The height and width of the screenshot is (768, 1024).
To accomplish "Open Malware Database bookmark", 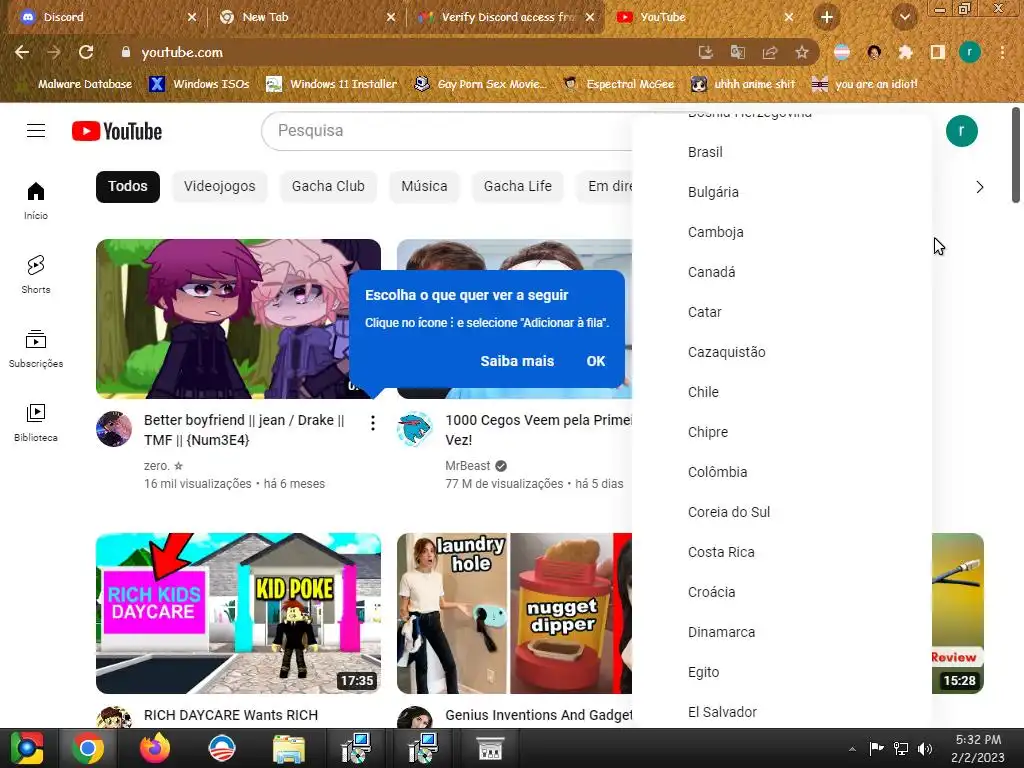I will coord(76,84).
